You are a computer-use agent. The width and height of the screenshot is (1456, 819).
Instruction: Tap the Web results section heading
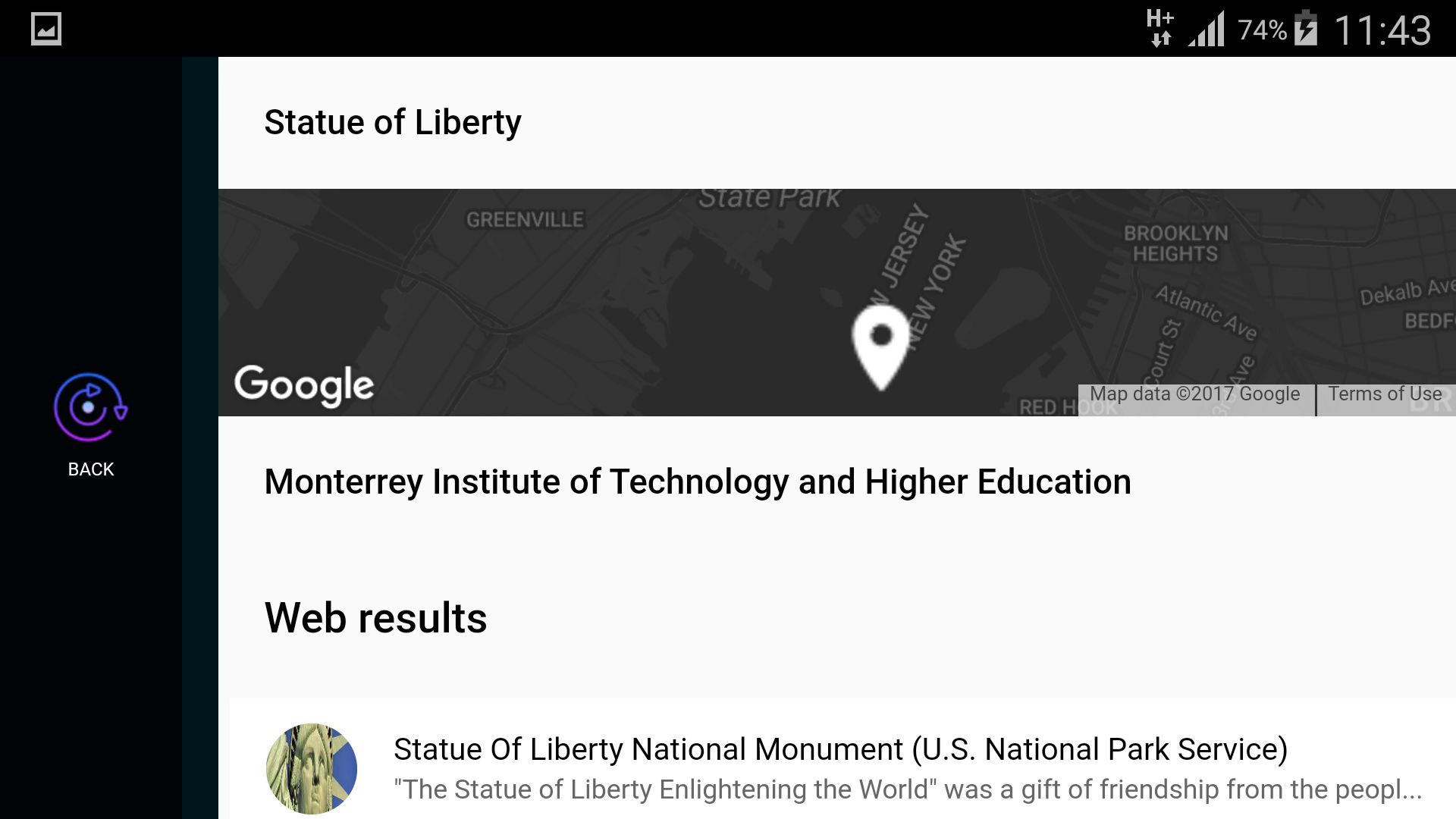pyautogui.click(x=375, y=617)
